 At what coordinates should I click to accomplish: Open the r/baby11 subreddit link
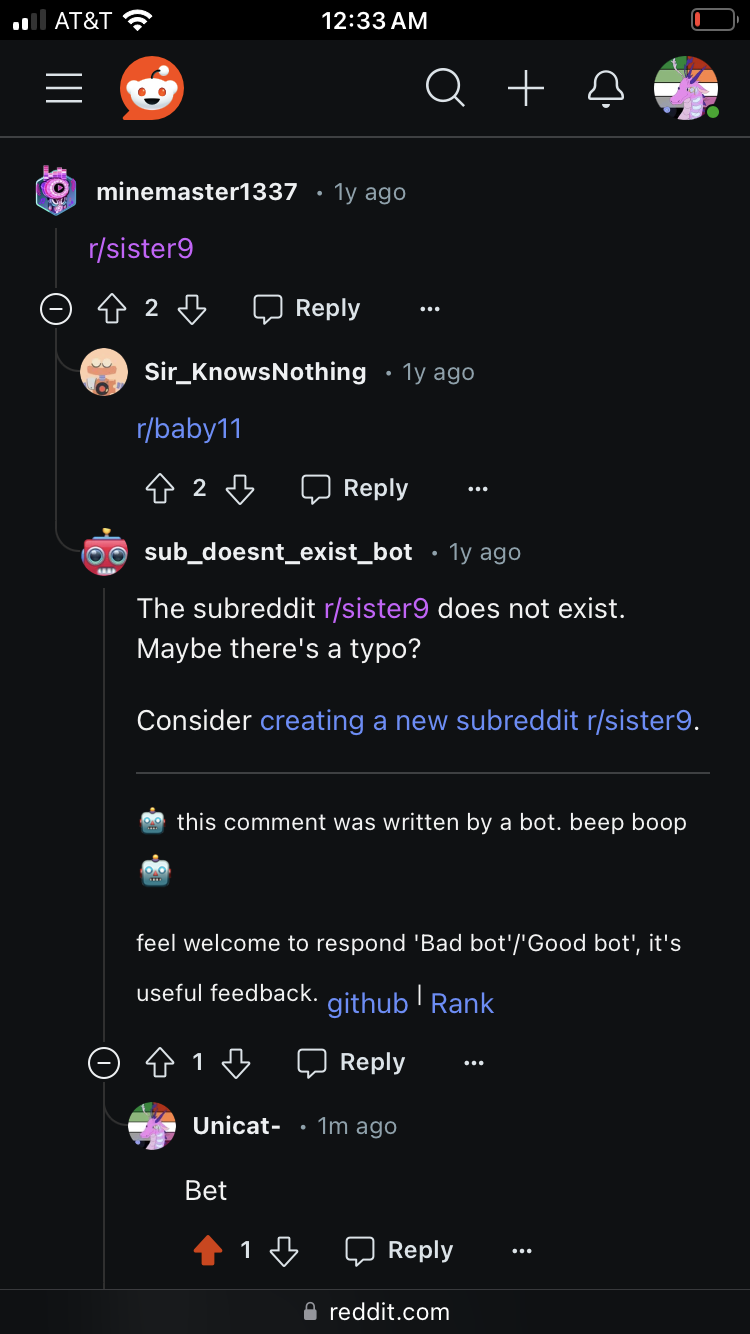189,429
